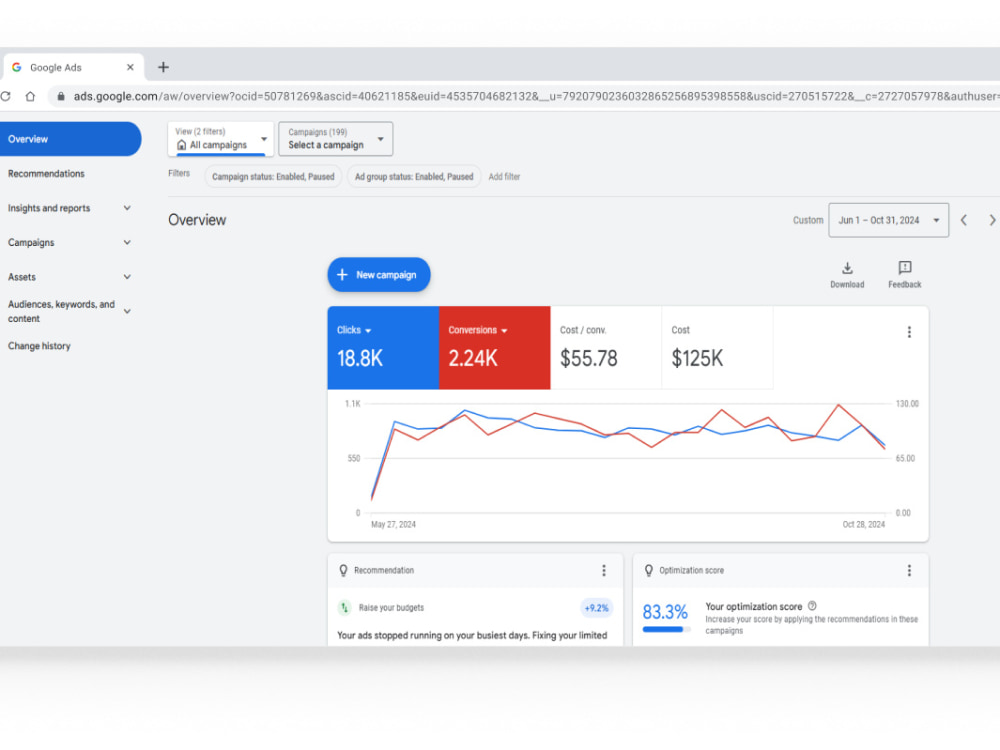Open the Jun 1 – Oct 31, 2024 date picker
Image resolution: width=1000 pixels, height=750 pixels.
click(x=888, y=220)
